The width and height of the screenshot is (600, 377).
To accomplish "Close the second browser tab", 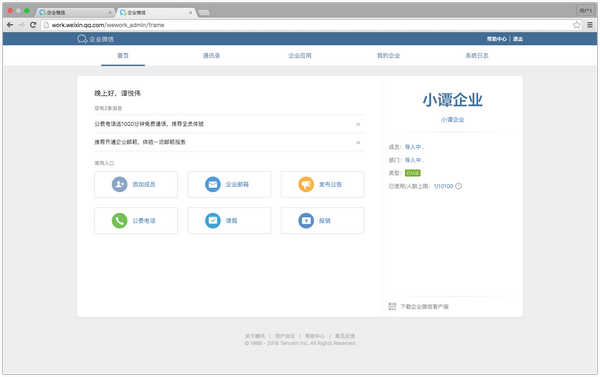I will [191, 13].
